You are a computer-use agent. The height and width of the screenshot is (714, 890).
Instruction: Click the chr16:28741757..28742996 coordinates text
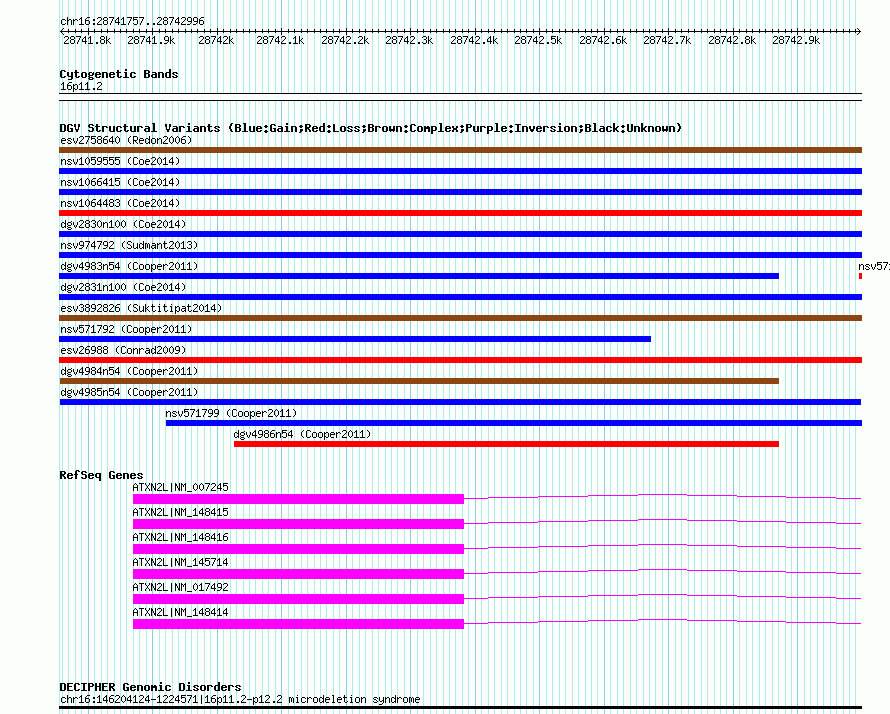click(132, 21)
